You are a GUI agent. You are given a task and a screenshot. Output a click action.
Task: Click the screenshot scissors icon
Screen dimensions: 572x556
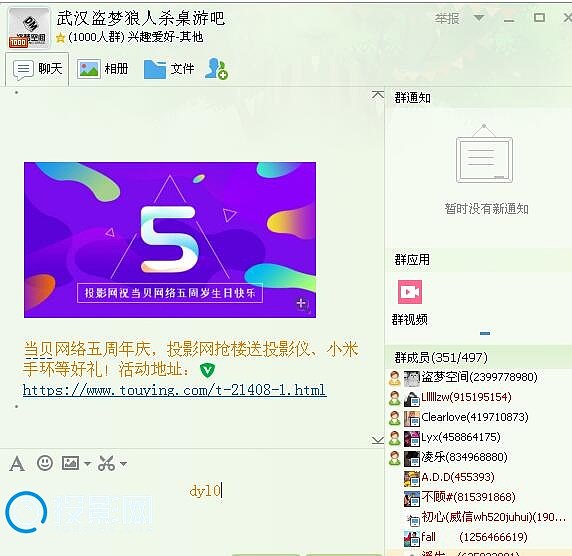tap(106, 463)
